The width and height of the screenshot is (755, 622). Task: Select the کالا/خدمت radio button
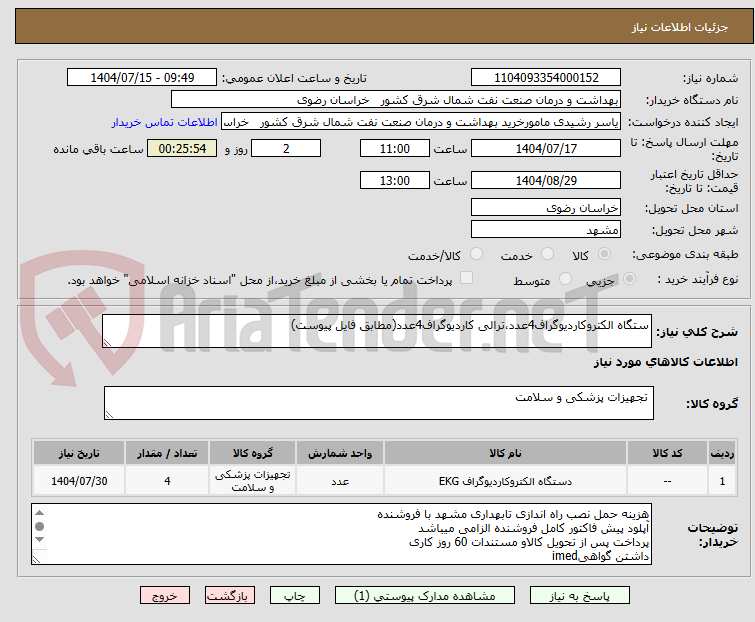click(476, 254)
